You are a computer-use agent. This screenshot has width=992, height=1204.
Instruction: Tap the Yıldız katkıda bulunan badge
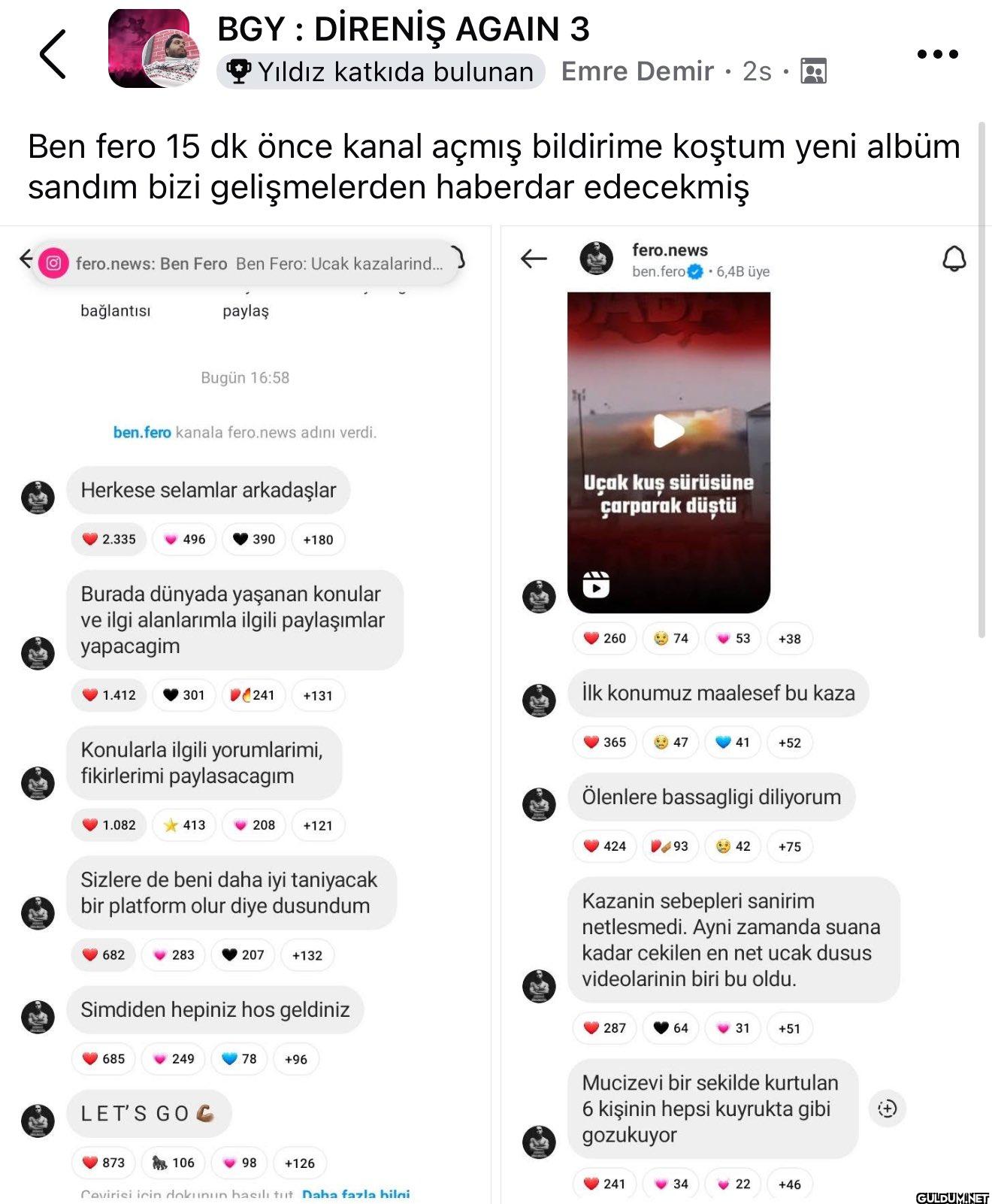click(x=381, y=71)
